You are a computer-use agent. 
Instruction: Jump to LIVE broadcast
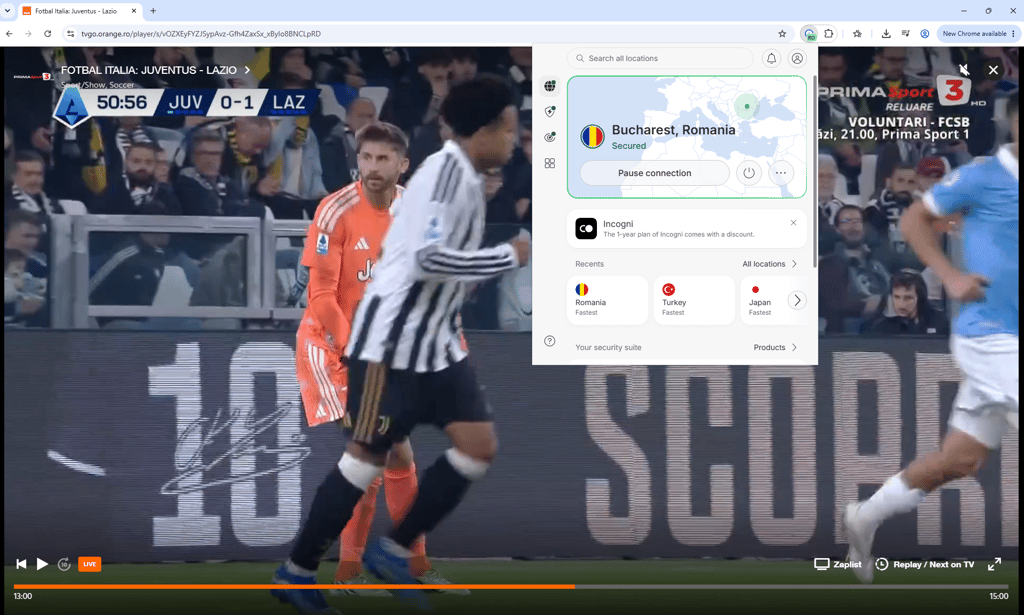pos(89,564)
